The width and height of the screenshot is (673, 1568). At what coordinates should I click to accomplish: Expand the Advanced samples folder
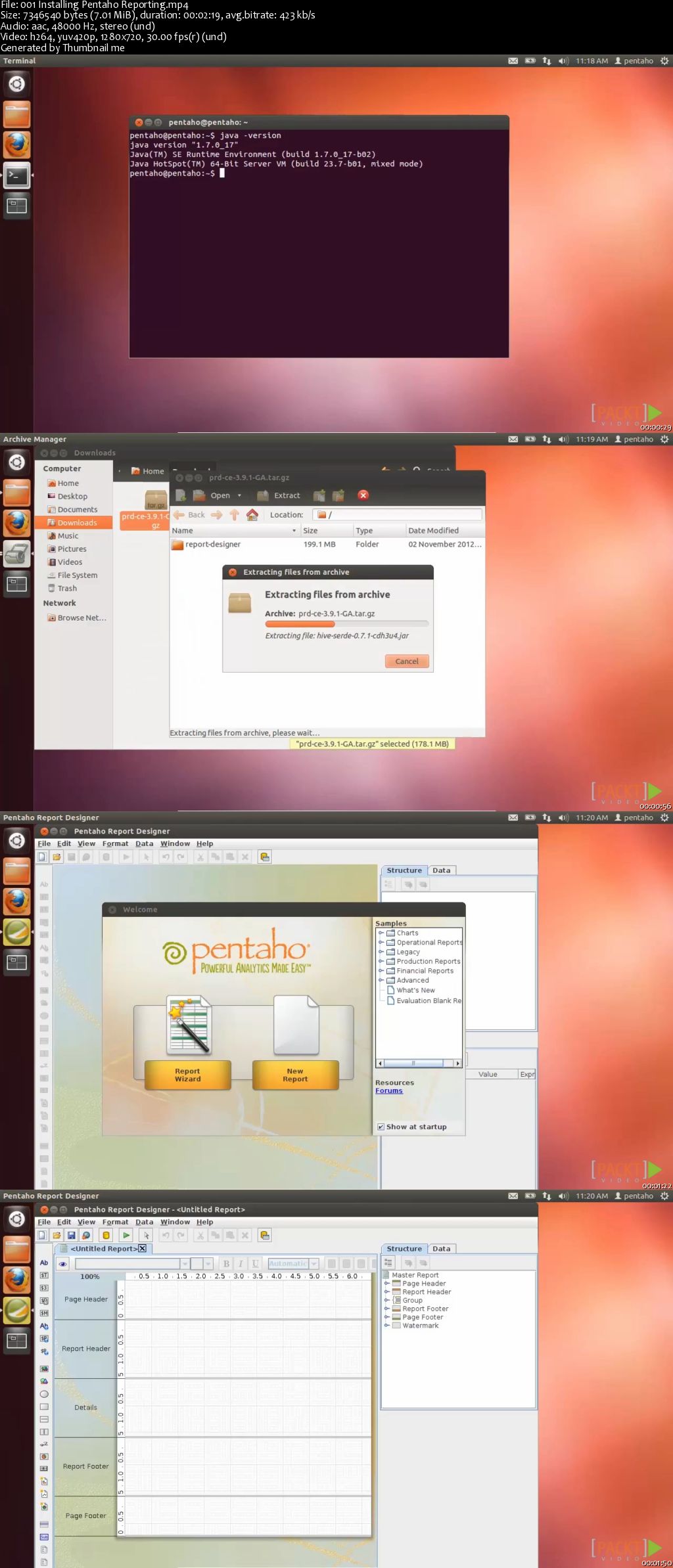tap(381, 980)
